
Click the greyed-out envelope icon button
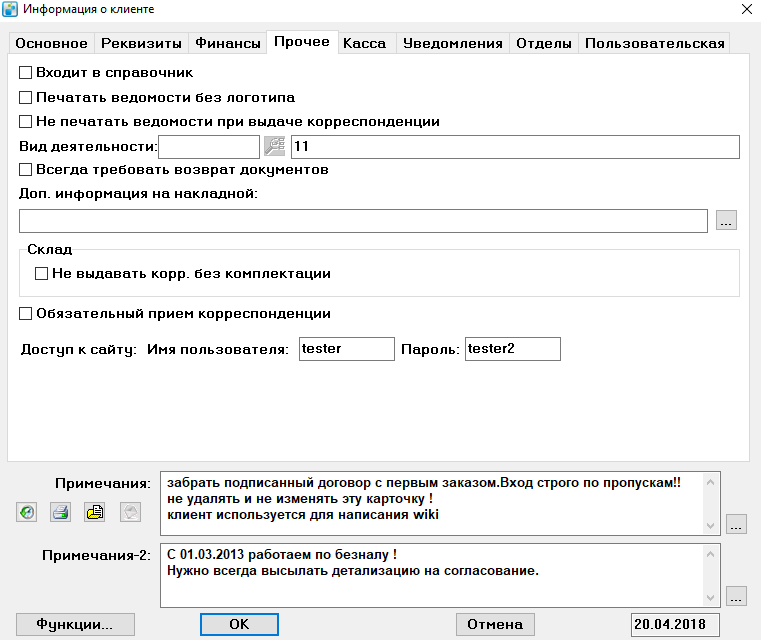131,512
